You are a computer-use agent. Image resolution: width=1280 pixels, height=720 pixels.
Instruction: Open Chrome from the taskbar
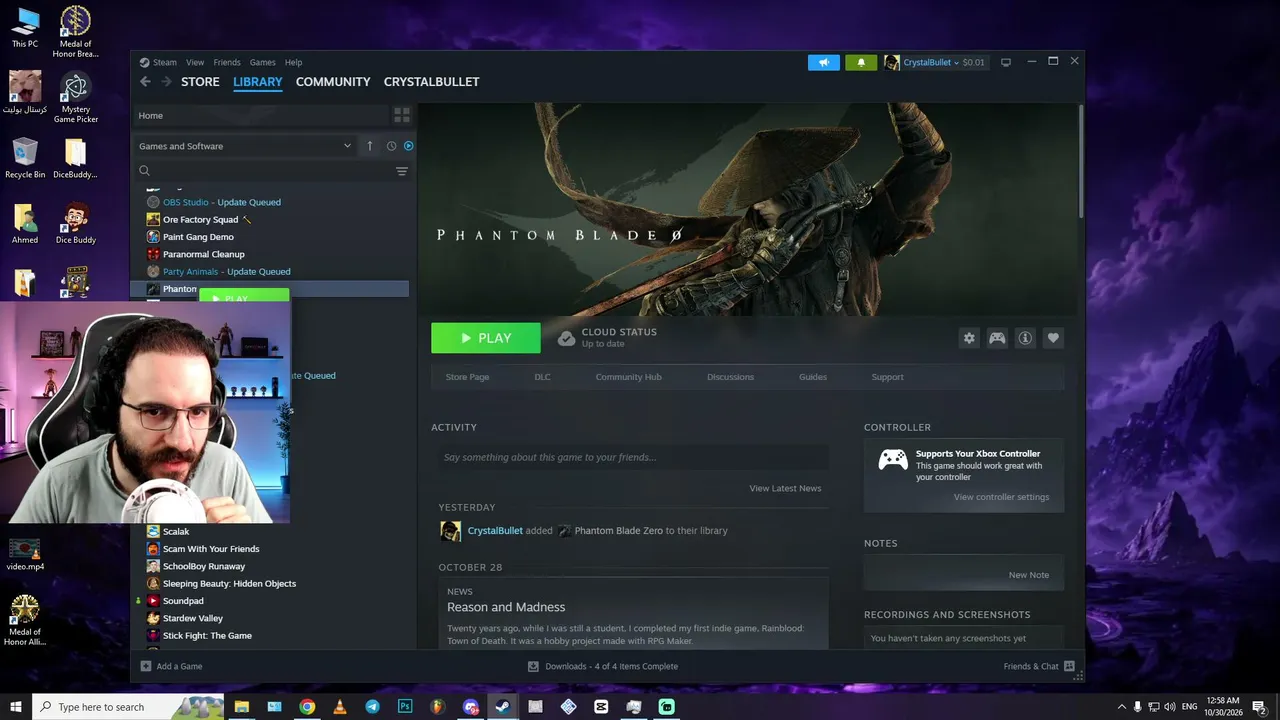pyautogui.click(x=307, y=707)
